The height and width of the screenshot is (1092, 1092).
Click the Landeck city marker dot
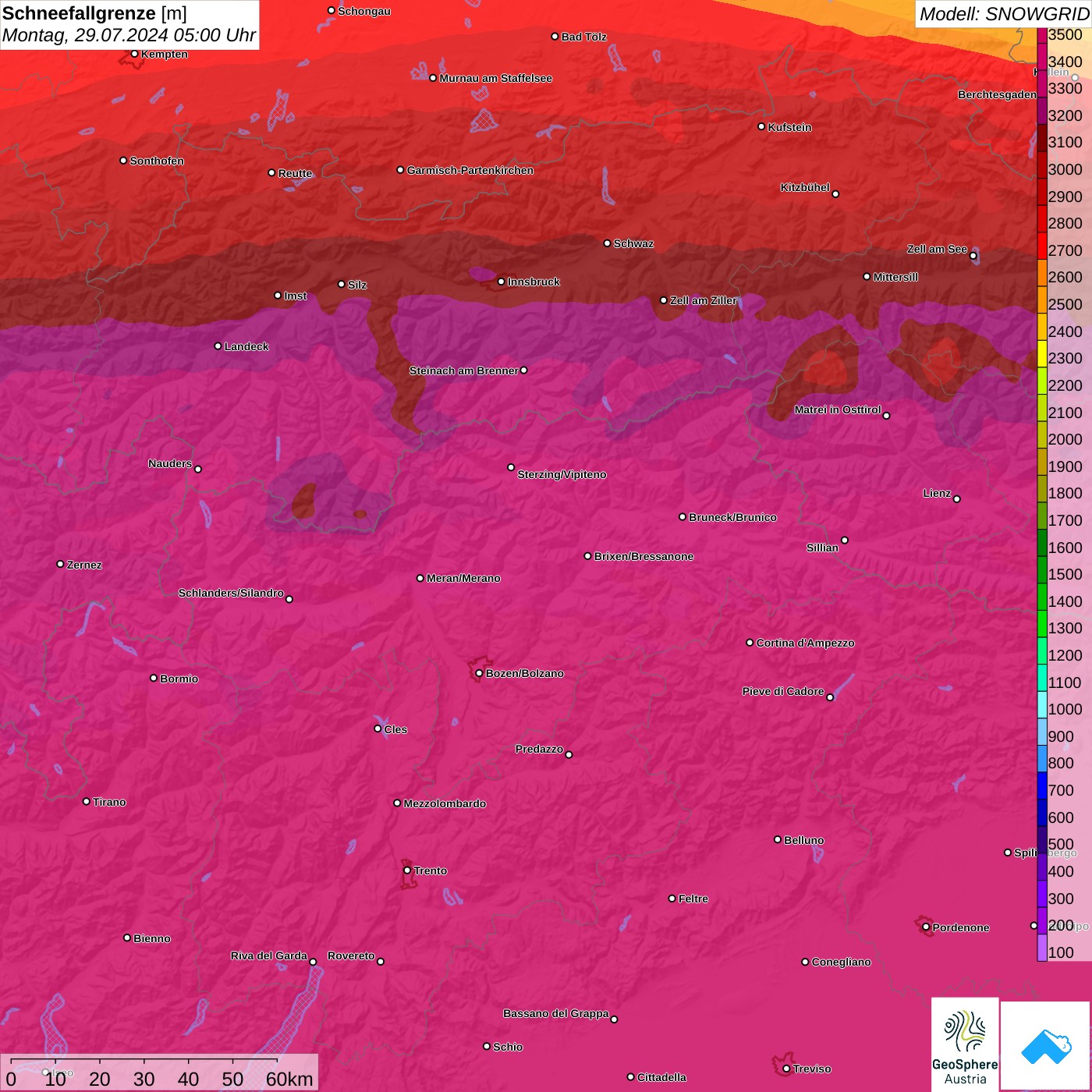(218, 346)
